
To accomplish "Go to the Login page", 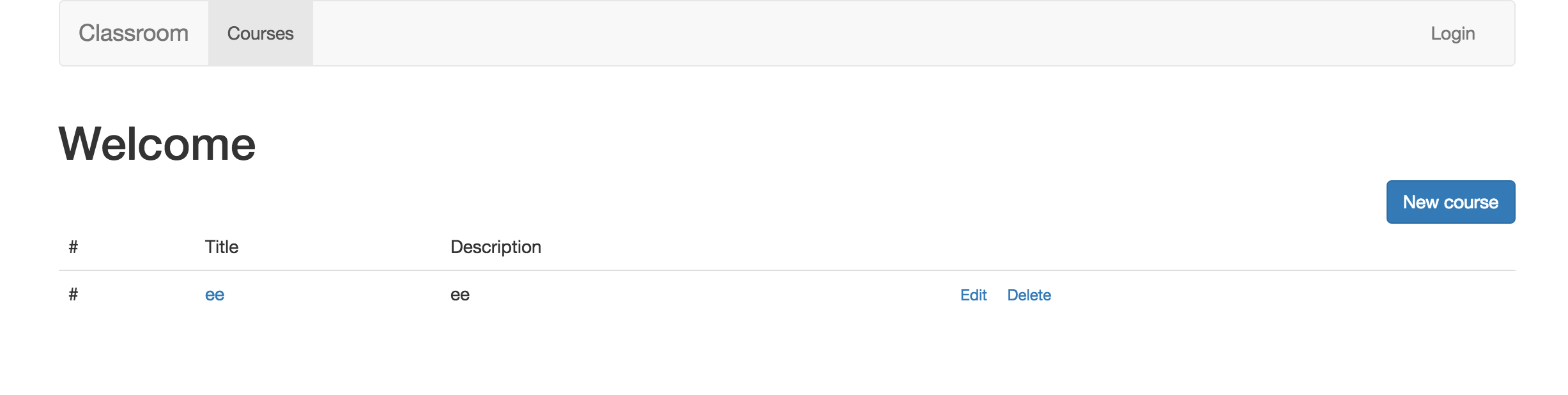I will tap(1452, 33).
